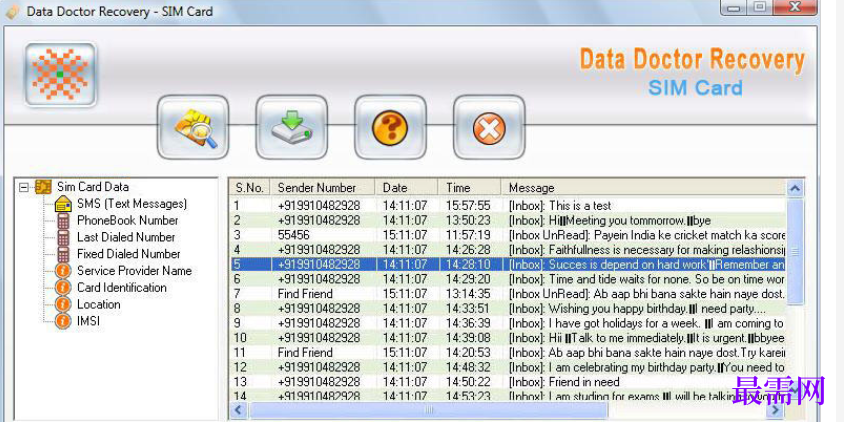The image size is (844, 422).
Task: Minimize the Data Doctor Recovery window
Action: coord(735,7)
